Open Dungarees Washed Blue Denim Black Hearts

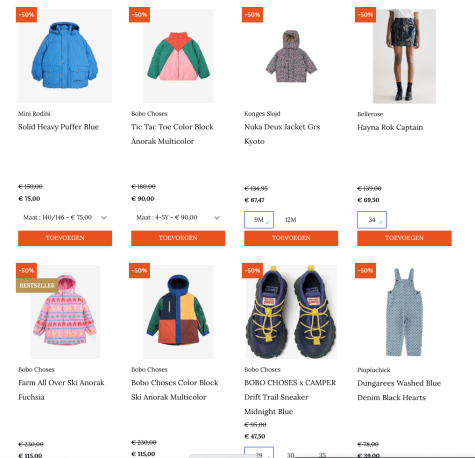click(x=399, y=390)
